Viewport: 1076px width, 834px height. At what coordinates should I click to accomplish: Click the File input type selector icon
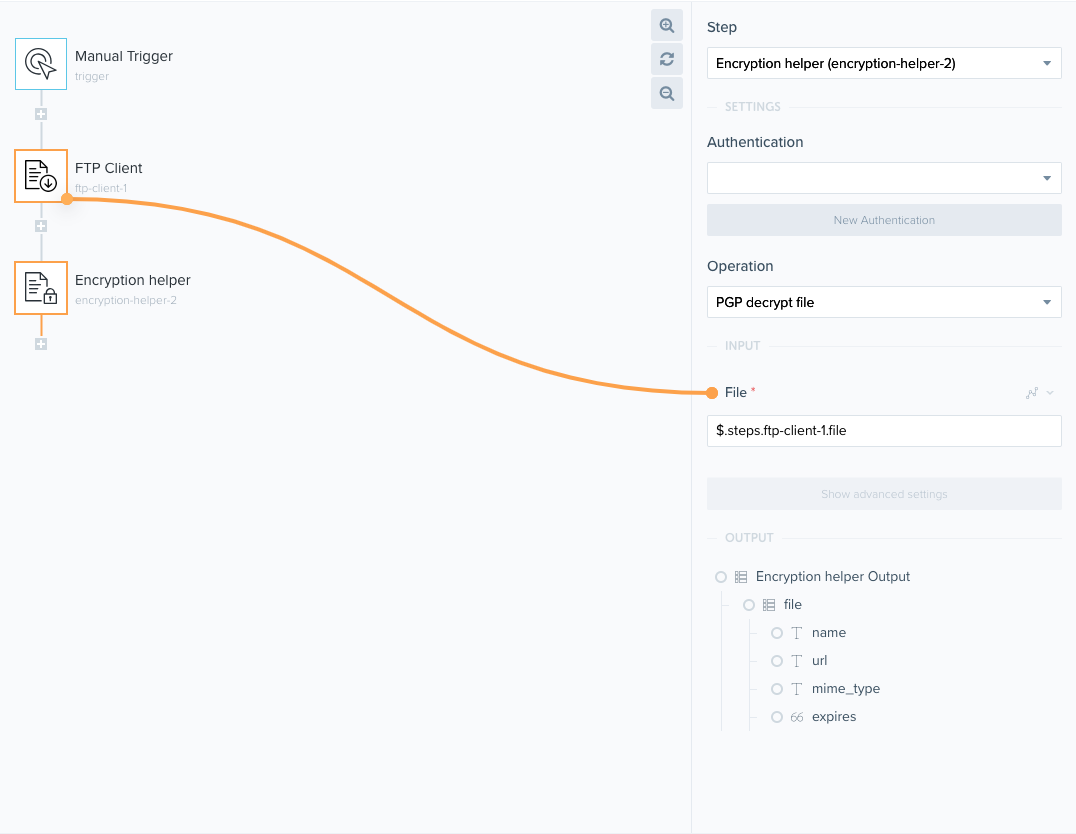[x=1038, y=393]
